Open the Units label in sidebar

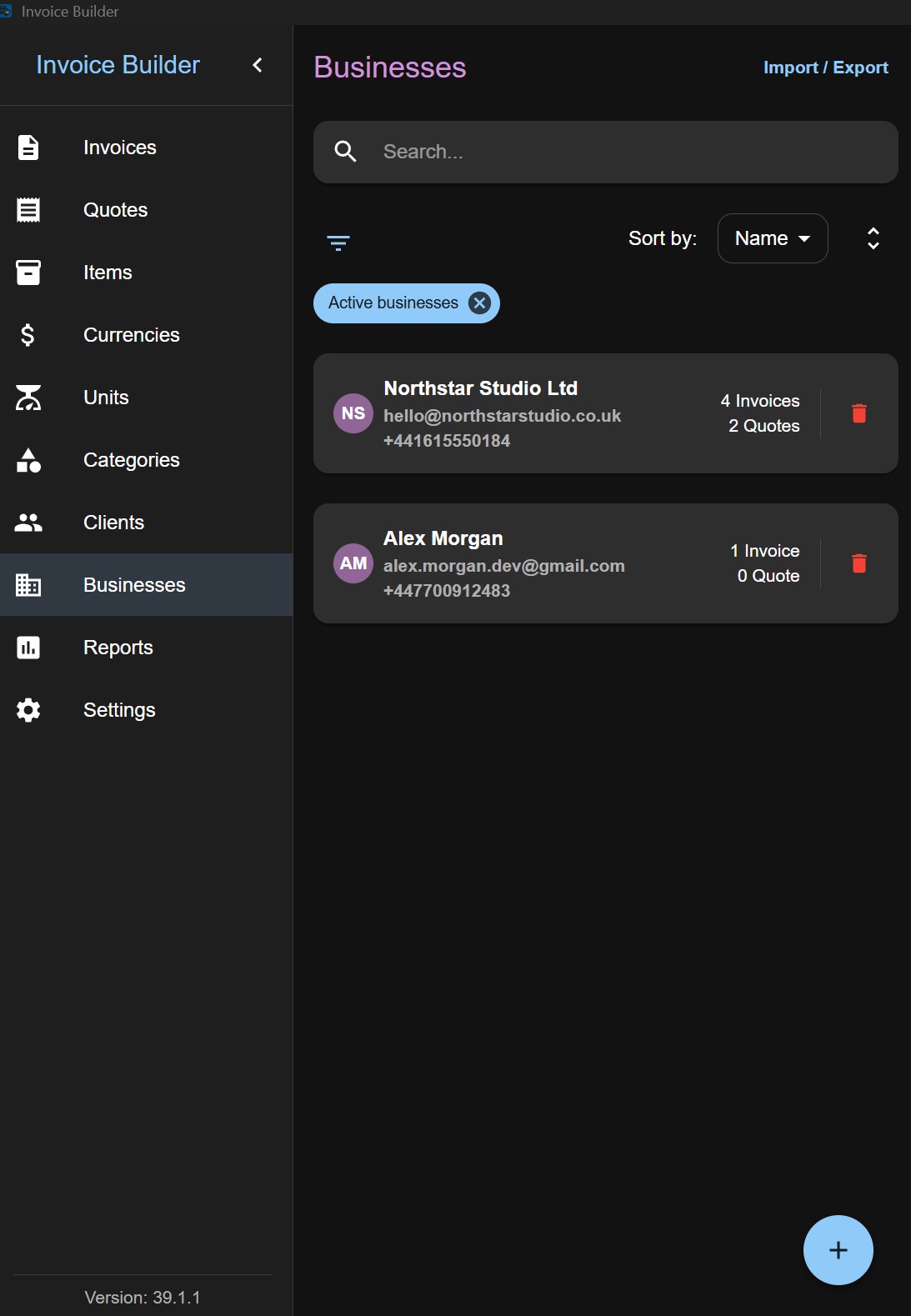tap(106, 398)
